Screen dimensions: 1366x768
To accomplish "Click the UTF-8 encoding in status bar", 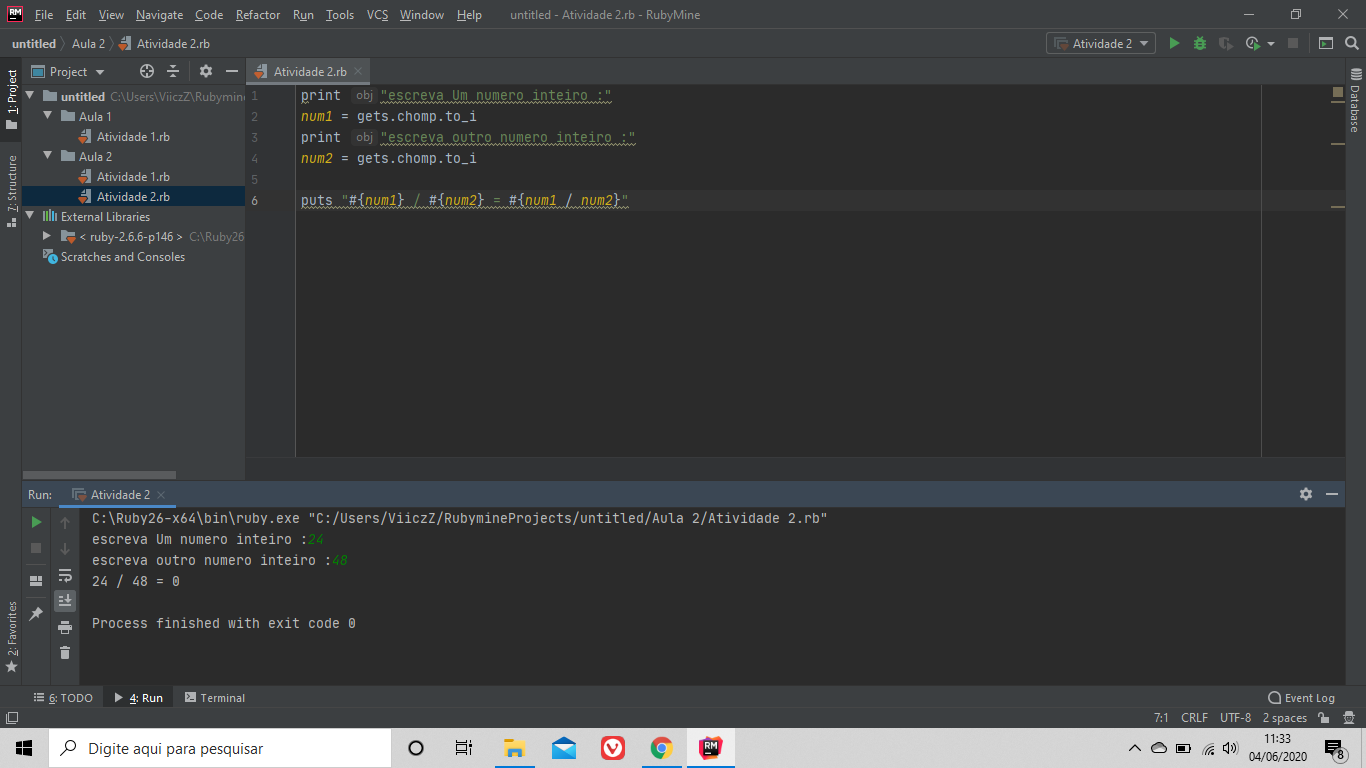I will click(1235, 718).
